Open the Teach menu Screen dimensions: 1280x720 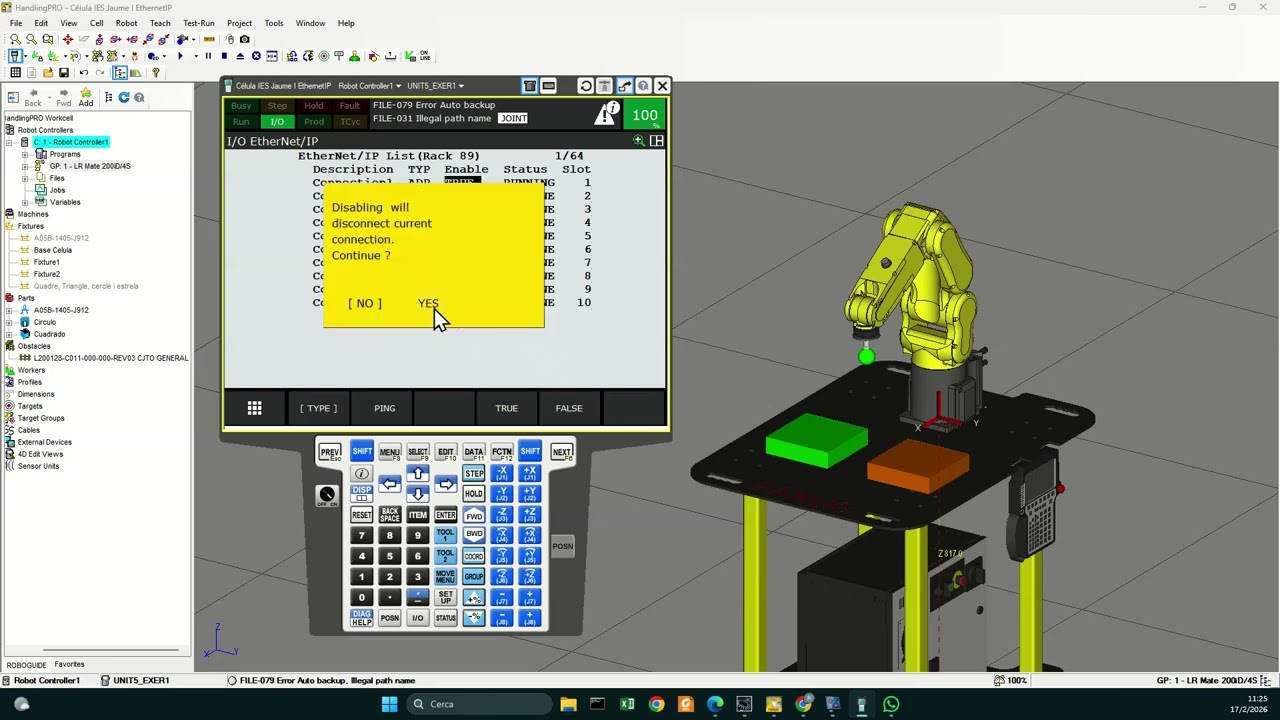[x=160, y=23]
